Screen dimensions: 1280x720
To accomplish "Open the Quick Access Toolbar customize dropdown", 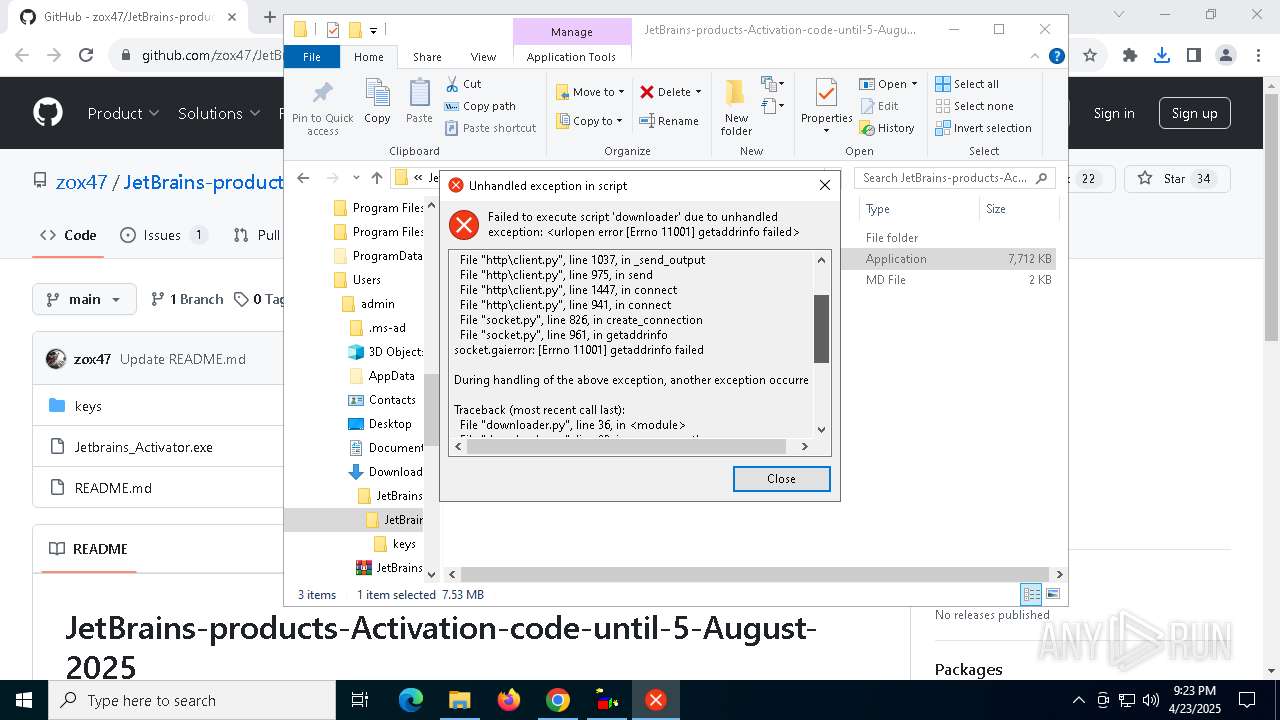I will [374, 30].
